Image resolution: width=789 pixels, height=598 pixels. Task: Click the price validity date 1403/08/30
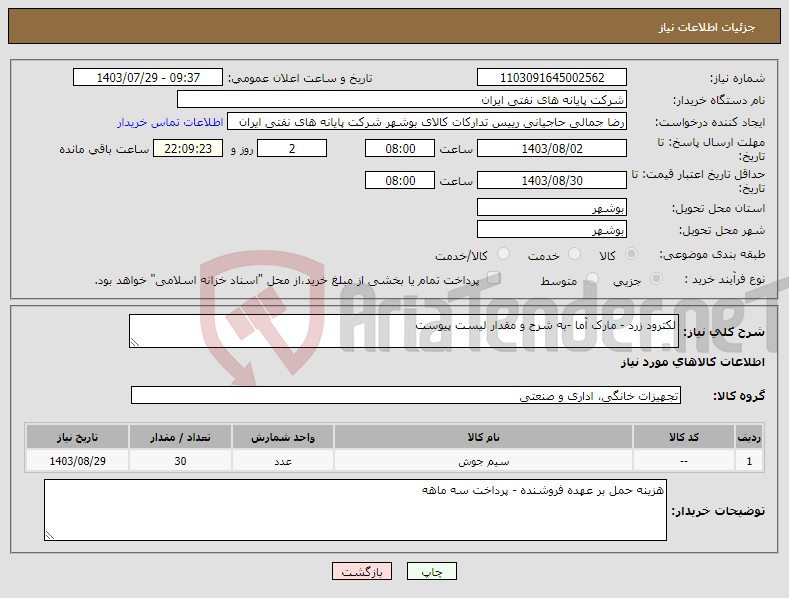551,180
